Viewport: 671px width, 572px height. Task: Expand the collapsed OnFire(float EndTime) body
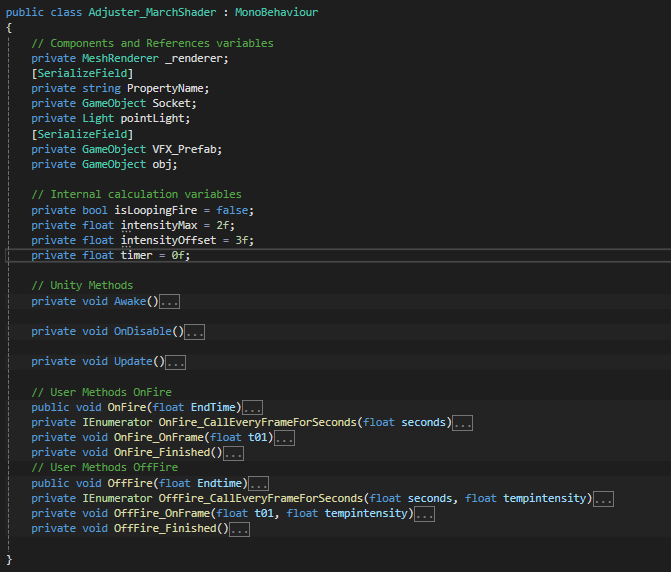coord(252,408)
